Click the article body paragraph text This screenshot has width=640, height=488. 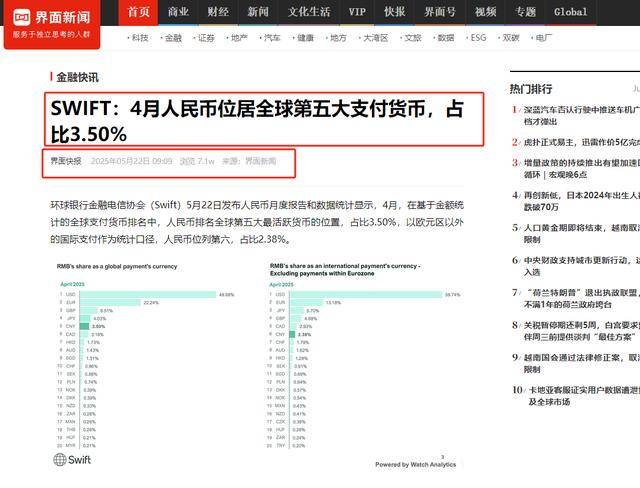[257, 222]
